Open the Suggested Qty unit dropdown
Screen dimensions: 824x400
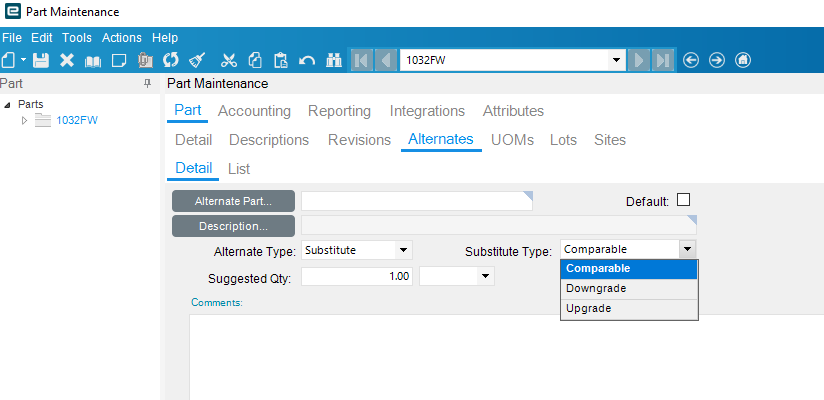pyautogui.click(x=486, y=276)
